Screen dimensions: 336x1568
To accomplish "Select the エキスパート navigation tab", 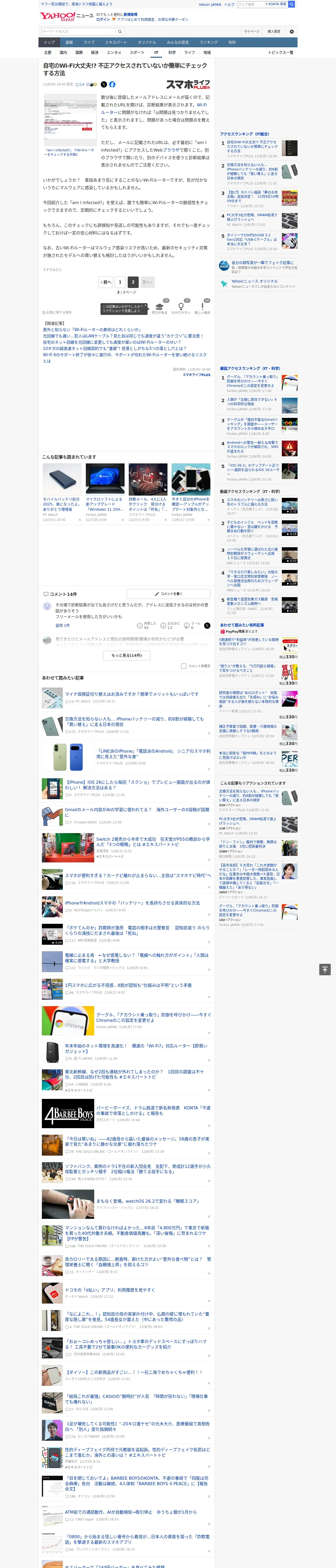I will pyautogui.click(x=116, y=43).
